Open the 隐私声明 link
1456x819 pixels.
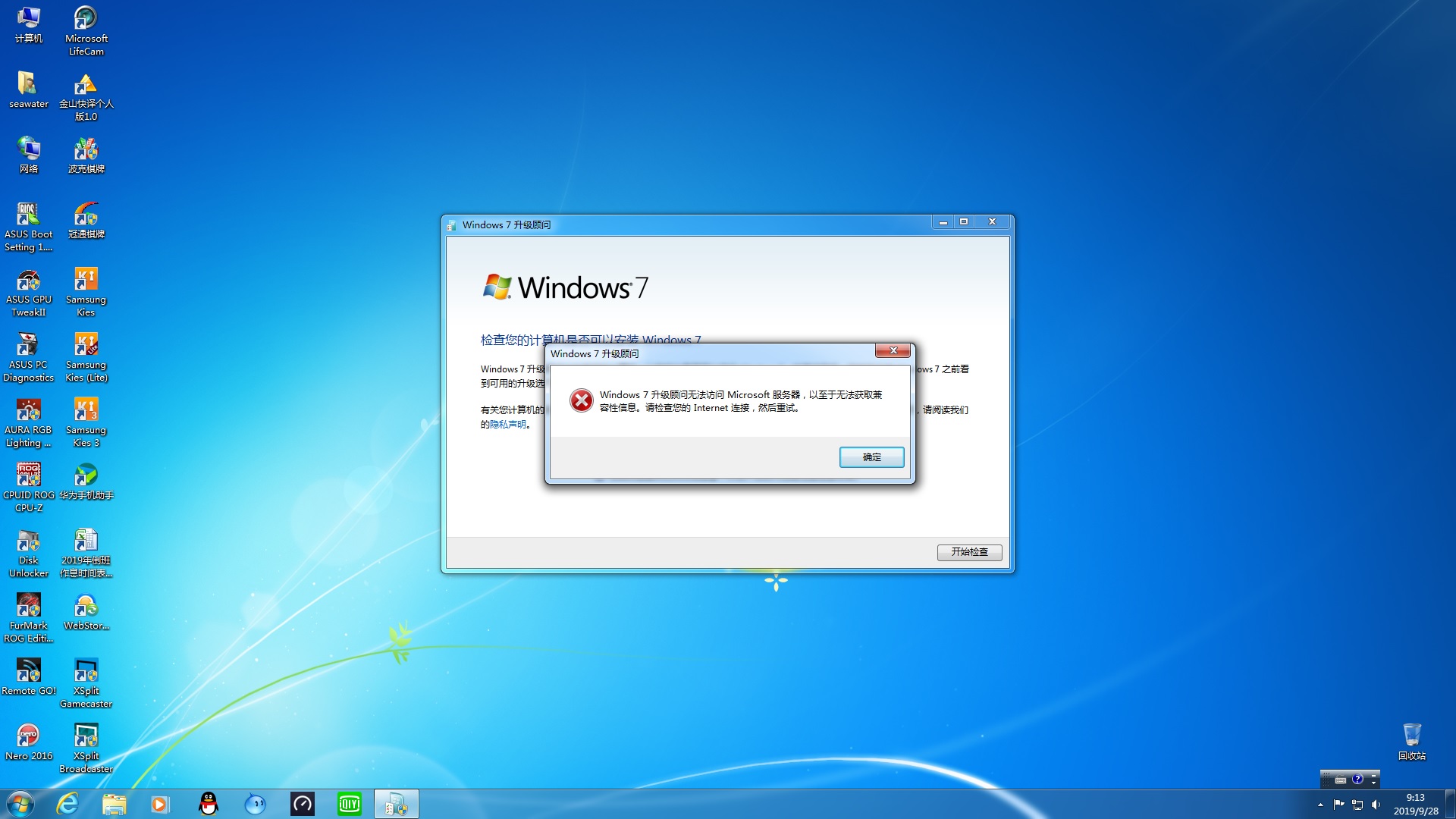coord(507,424)
